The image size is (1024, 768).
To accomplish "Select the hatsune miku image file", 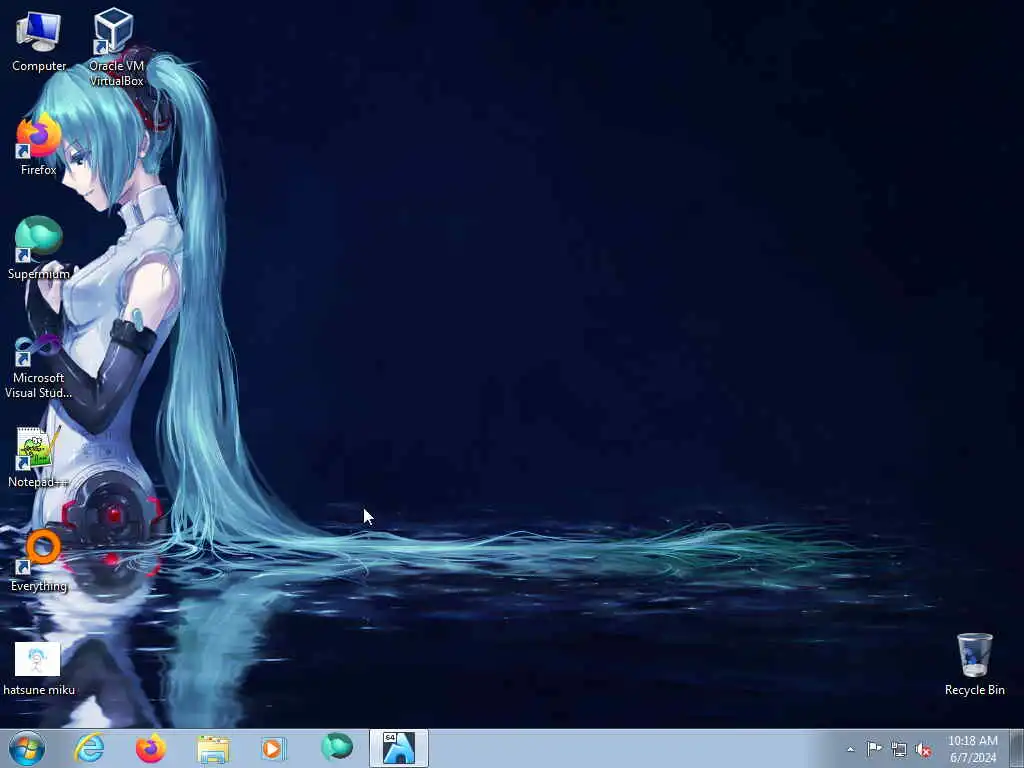I will [x=39, y=669].
